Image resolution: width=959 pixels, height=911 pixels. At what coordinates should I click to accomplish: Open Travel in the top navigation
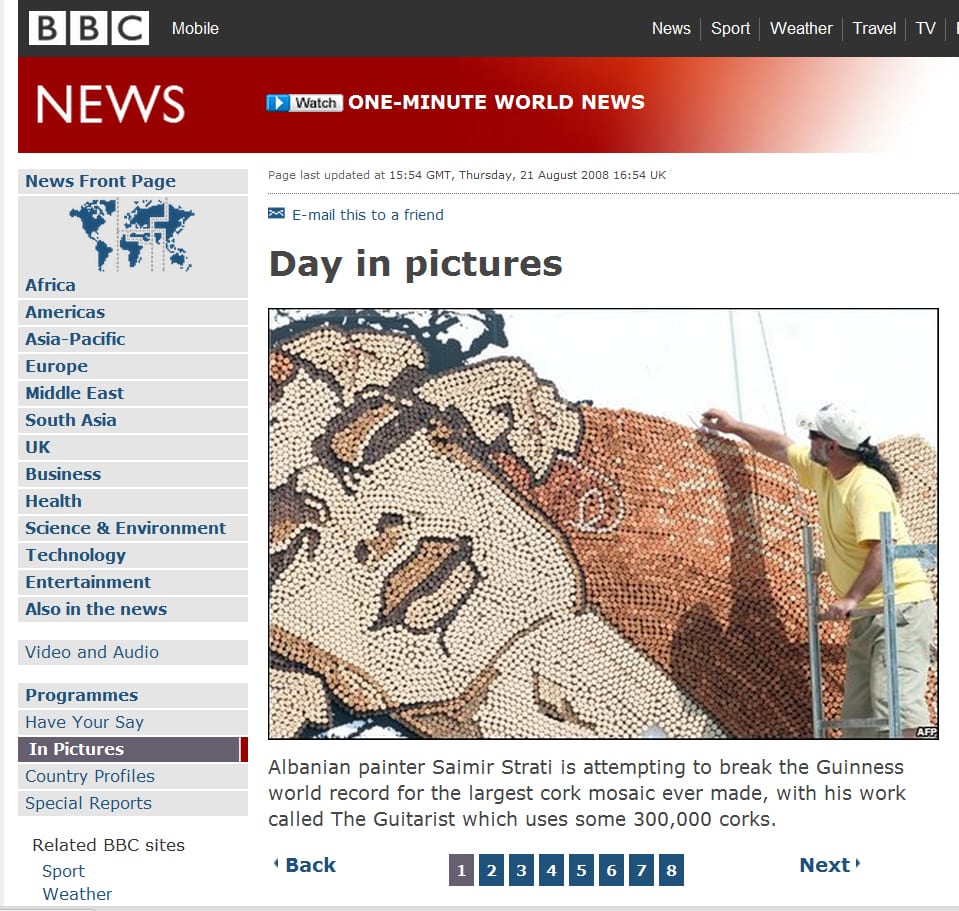tap(874, 28)
